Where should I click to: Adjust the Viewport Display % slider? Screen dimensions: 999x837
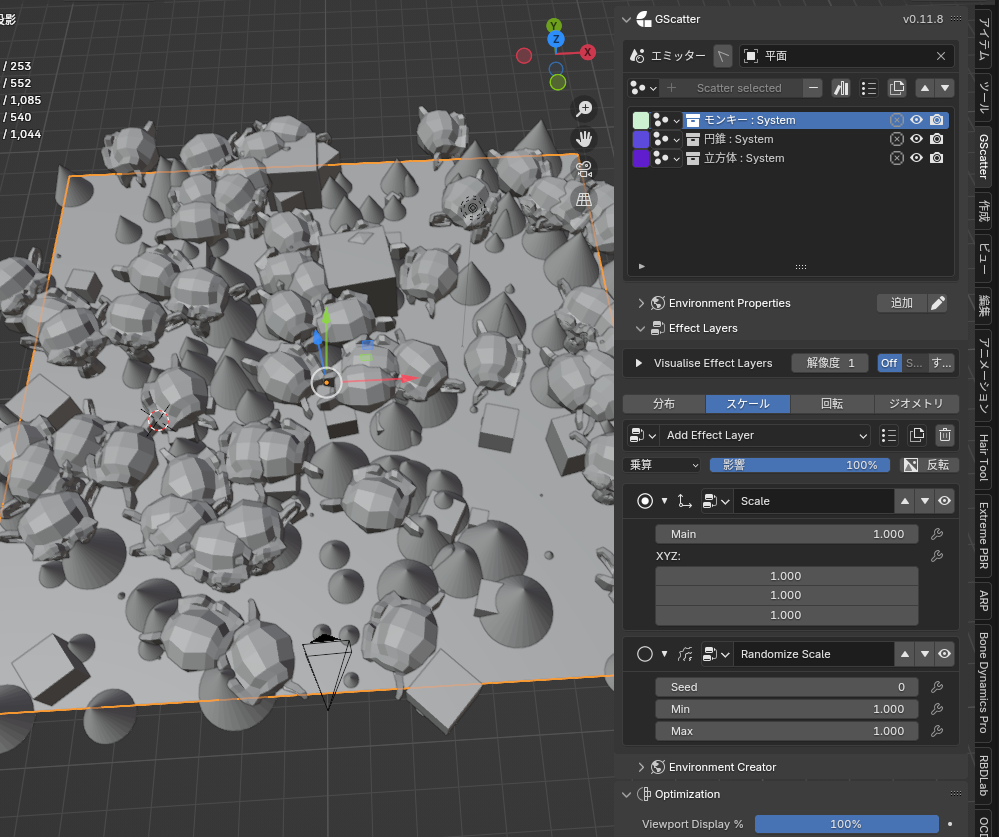click(x=846, y=824)
